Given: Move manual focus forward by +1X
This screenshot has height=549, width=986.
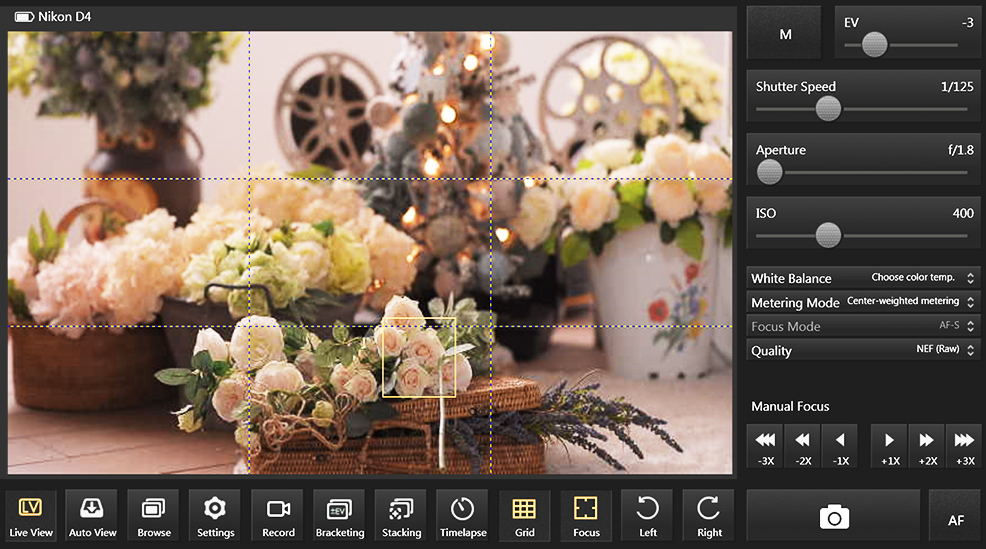Looking at the screenshot, I should coord(889,446).
